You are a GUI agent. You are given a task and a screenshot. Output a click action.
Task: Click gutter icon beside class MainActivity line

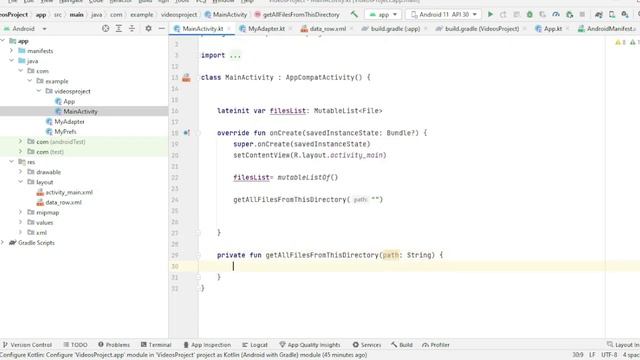187,78
